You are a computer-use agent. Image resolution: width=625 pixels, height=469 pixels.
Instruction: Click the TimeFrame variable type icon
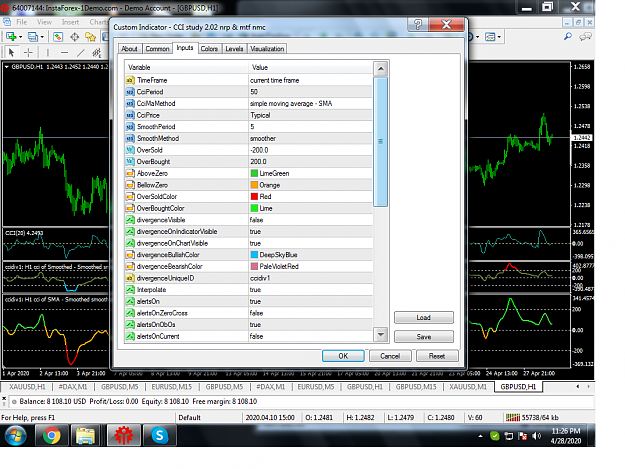[x=130, y=80]
